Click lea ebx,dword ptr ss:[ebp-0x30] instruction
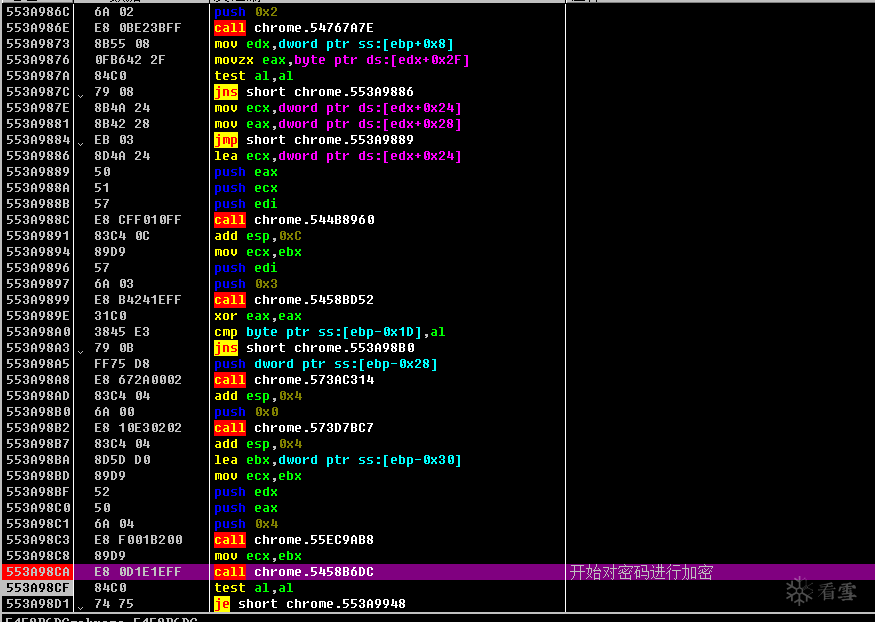Viewport: 875px width, 622px height. tap(338, 460)
